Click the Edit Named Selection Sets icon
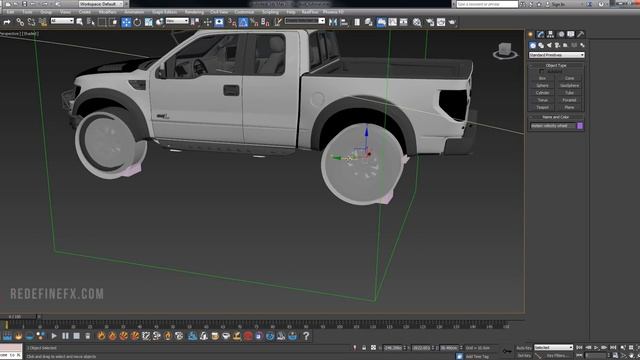 [x=278, y=22]
